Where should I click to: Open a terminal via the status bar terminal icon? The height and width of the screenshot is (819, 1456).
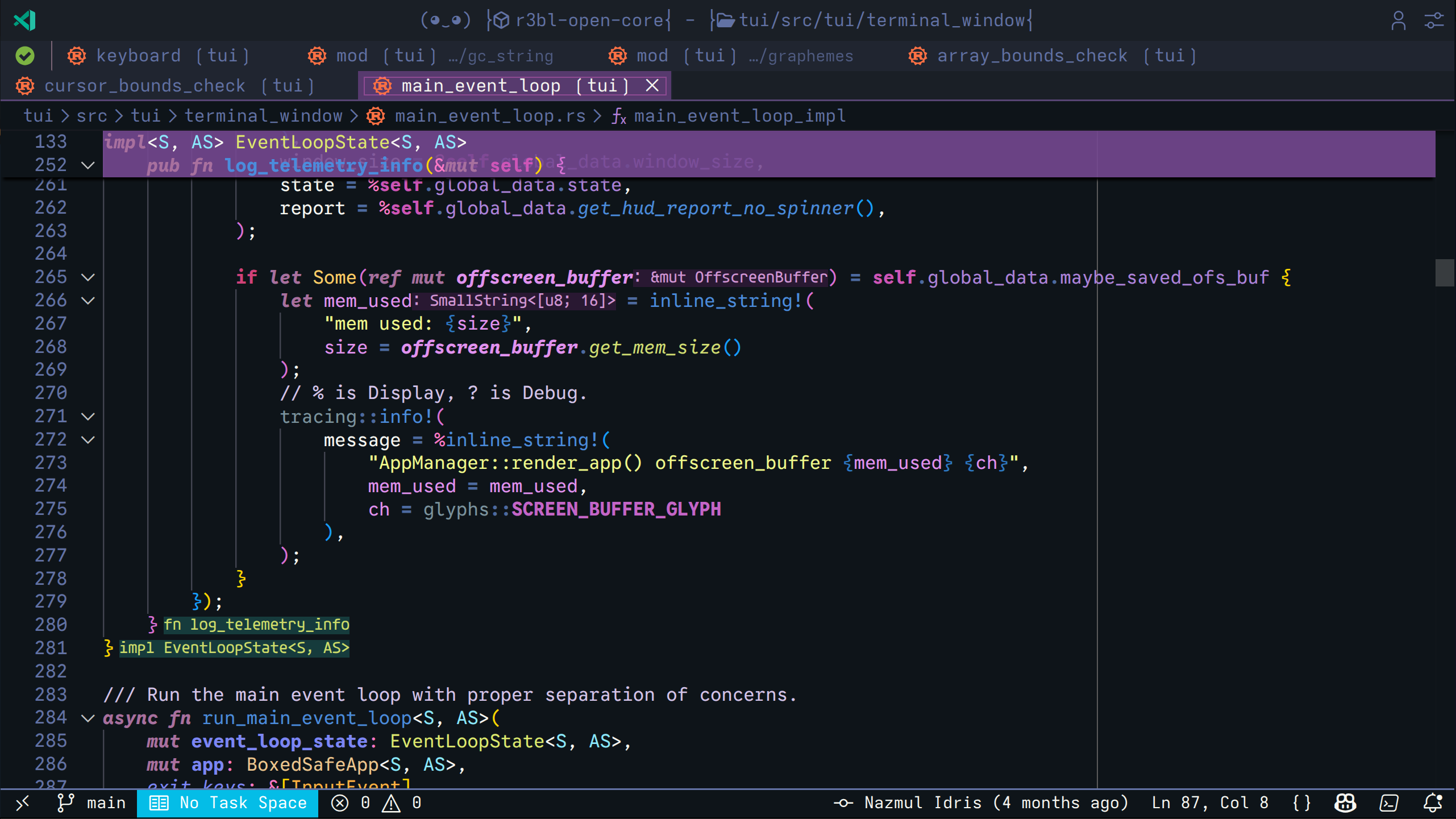(1389, 803)
